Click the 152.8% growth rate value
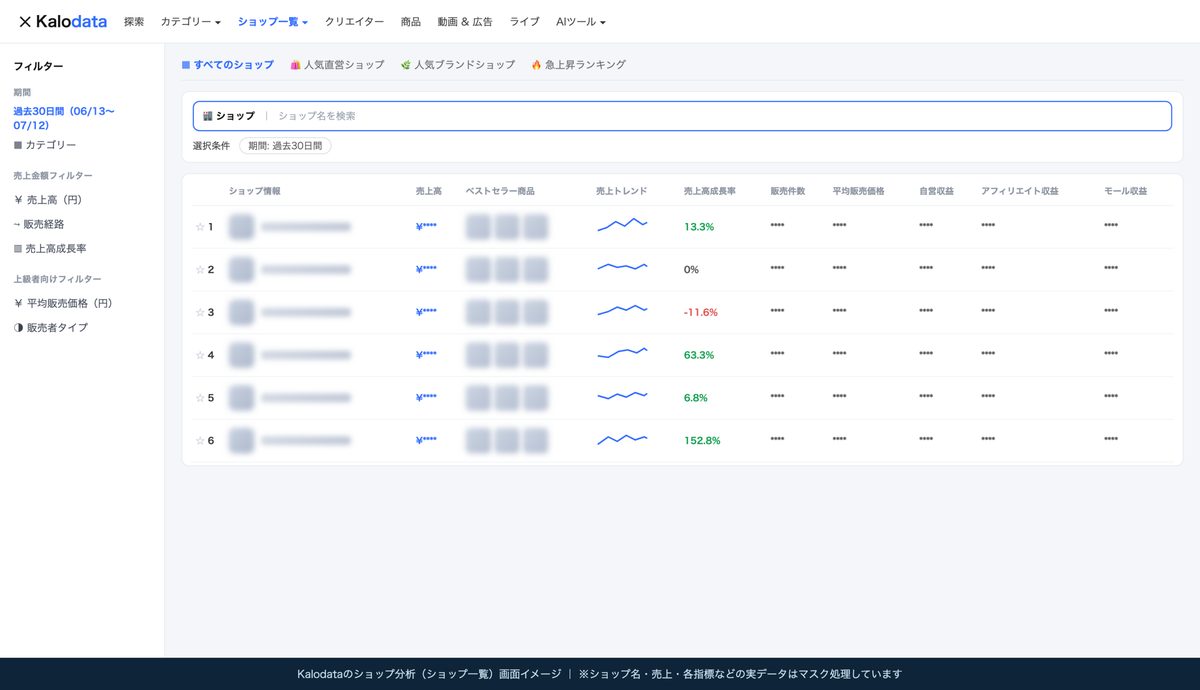Viewport: 1200px width, 690px height. [x=702, y=440]
